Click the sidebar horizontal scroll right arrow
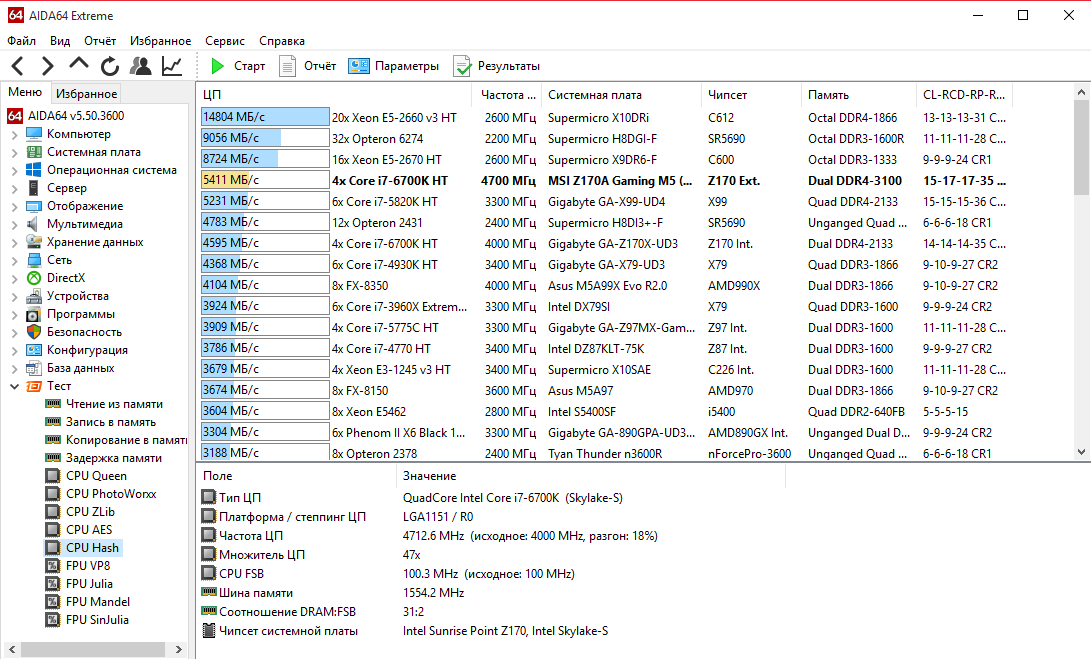1092x659 pixels. click(x=179, y=649)
